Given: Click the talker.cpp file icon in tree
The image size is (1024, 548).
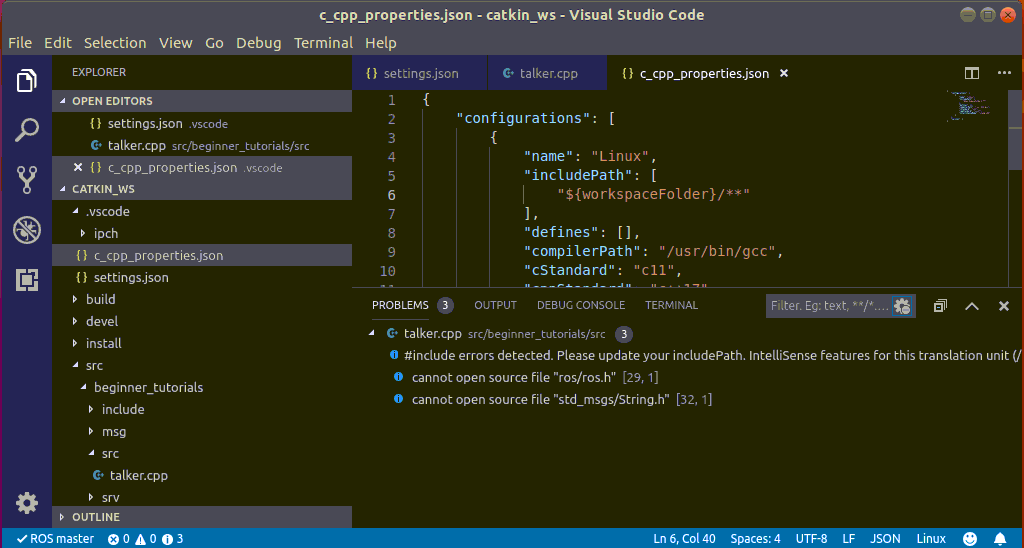Looking at the screenshot, I should tap(98, 475).
